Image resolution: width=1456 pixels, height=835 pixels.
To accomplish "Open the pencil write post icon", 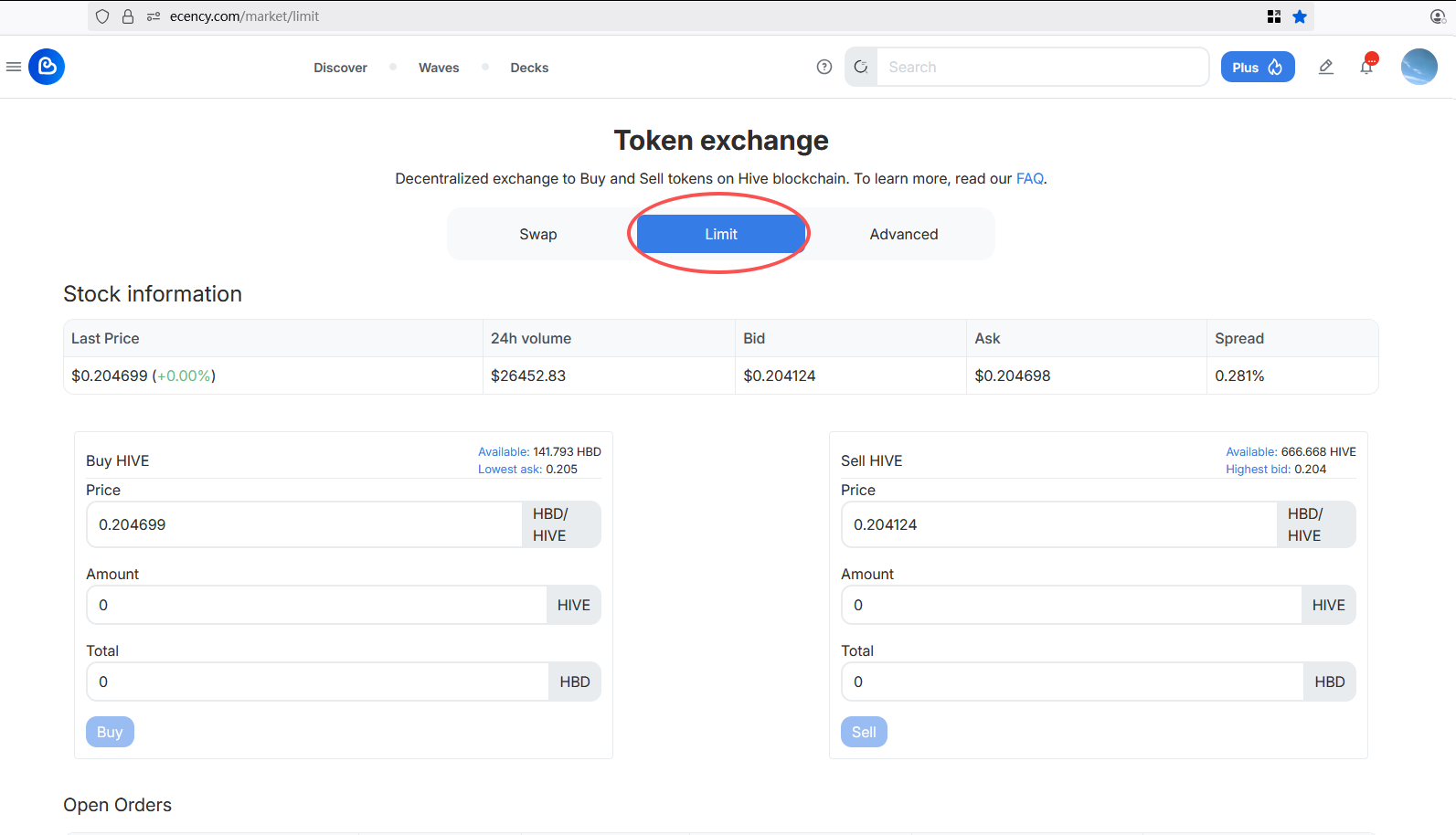I will (x=1326, y=67).
